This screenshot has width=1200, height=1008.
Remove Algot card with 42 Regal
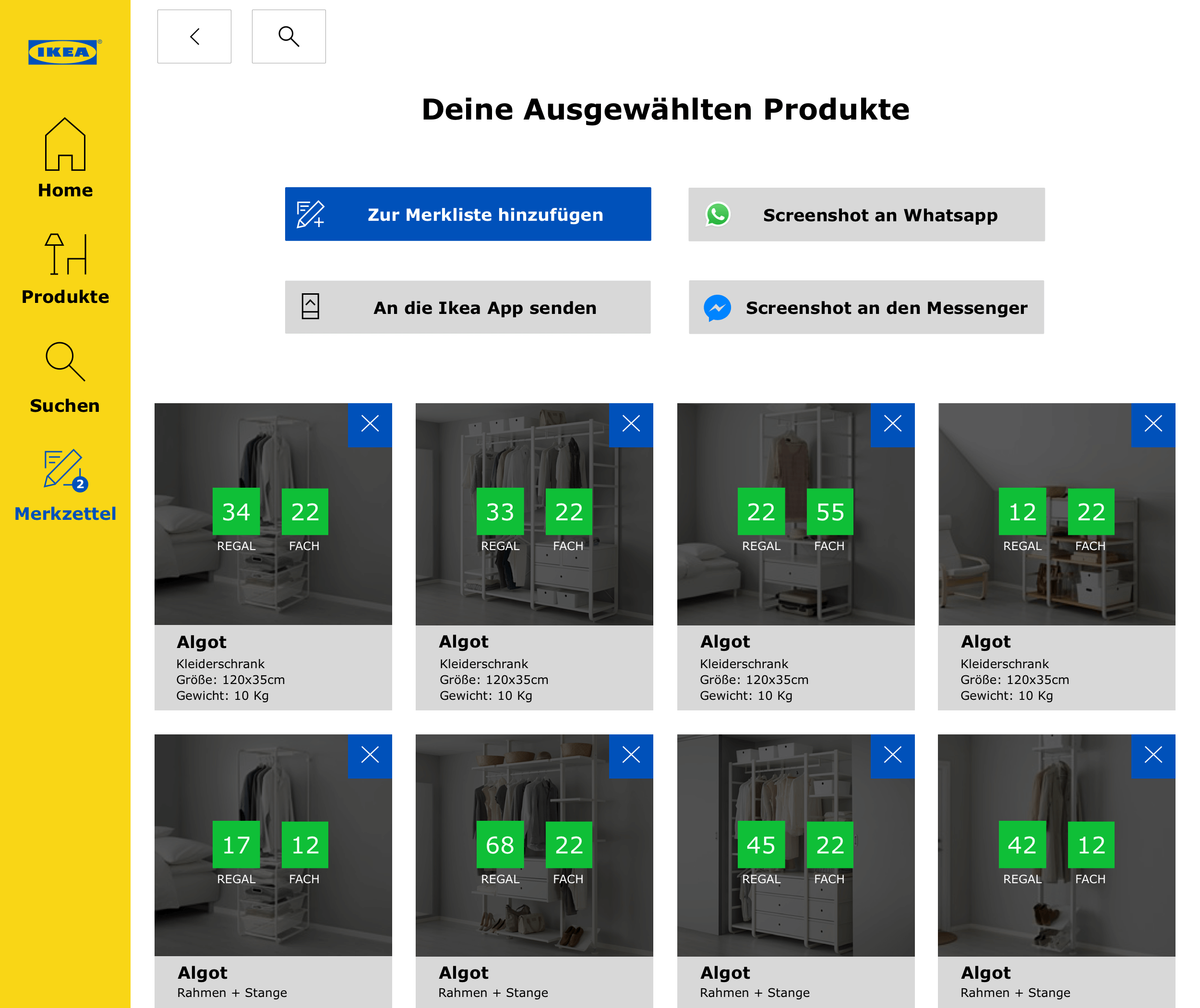pyautogui.click(x=1153, y=756)
